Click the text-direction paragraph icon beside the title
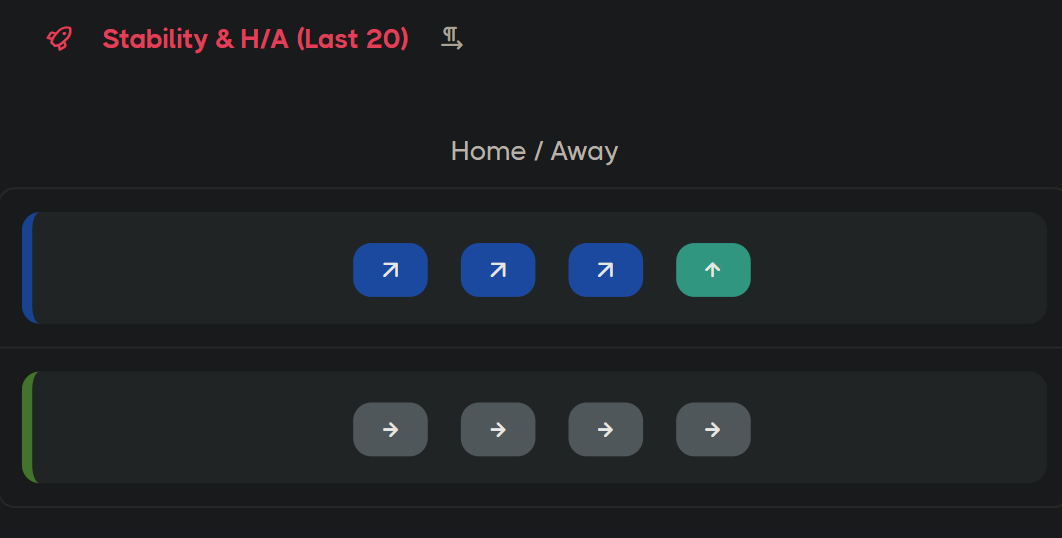 [x=452, y=39]
